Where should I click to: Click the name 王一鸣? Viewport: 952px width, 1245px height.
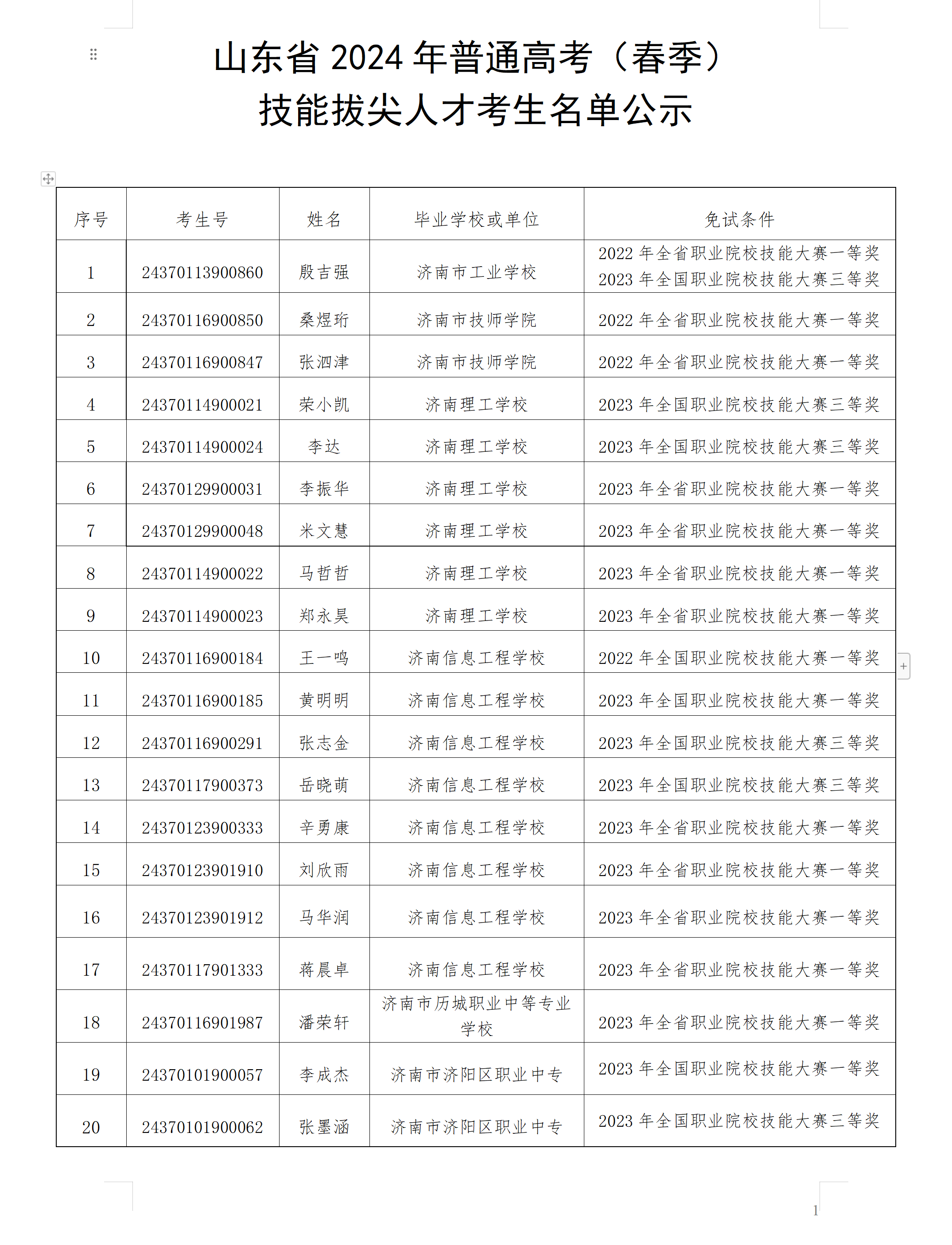tap(324, 658)
